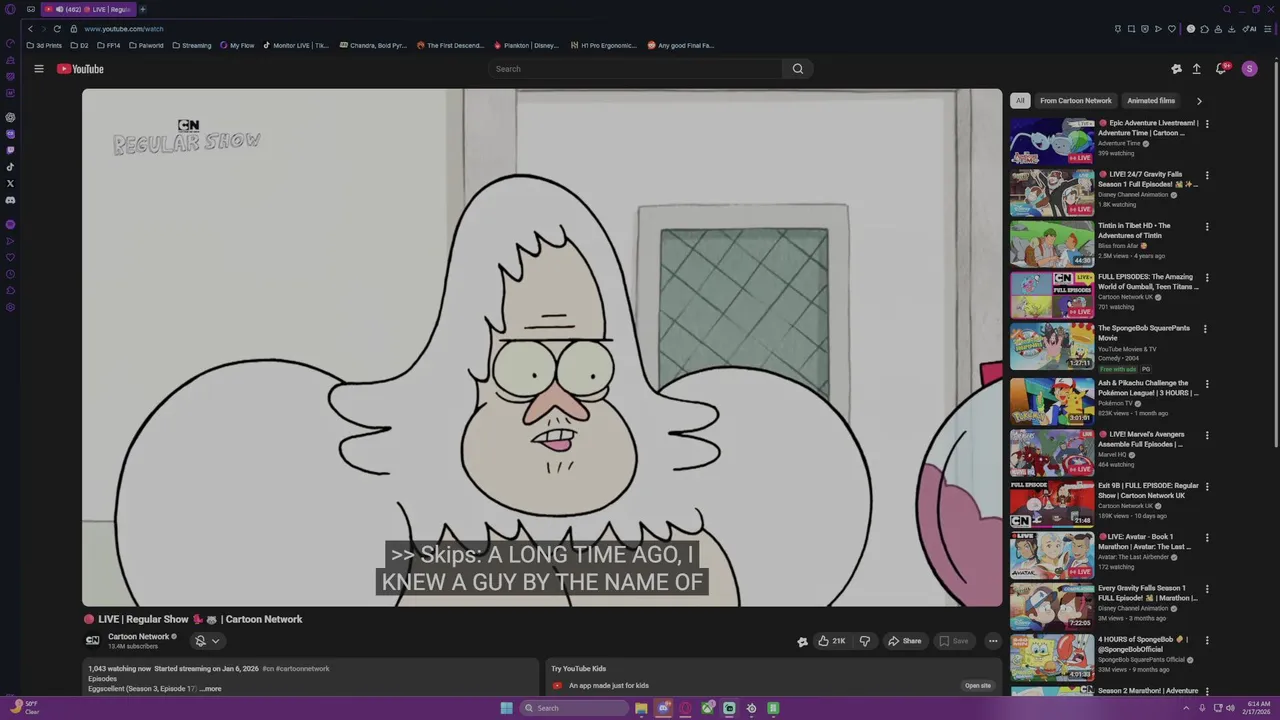The width and height of the screenshot is (1280, 720).
Task: Open The First Descendant bookmark
Action: pos(450,45)
